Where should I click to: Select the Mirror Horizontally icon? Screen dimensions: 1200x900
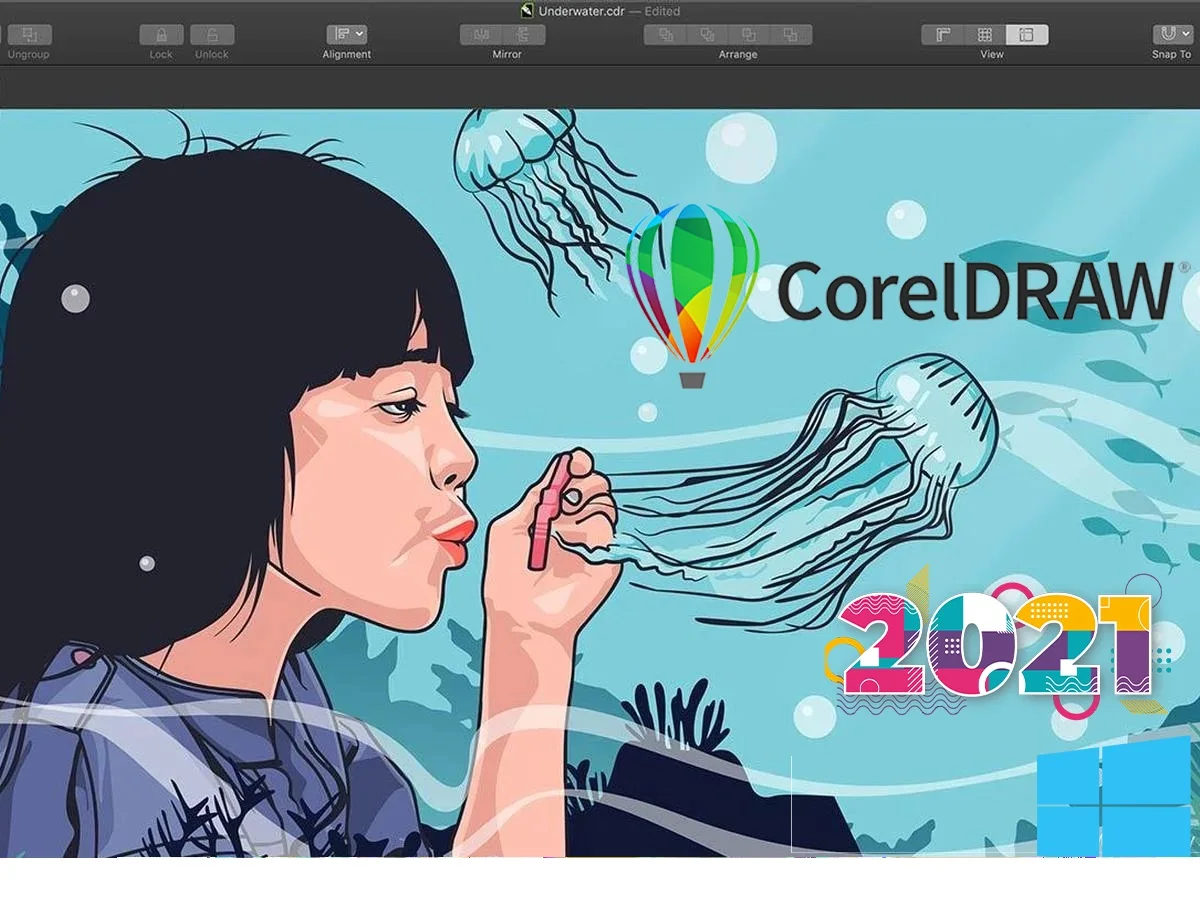click(481, 33)
